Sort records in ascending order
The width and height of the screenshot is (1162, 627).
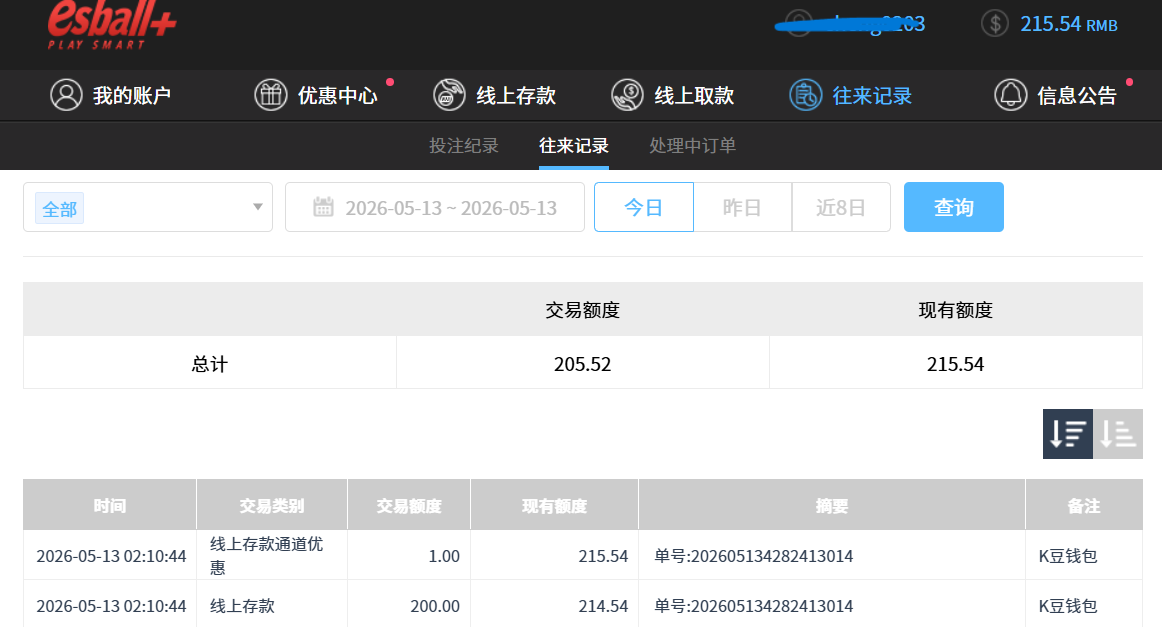1118,434
